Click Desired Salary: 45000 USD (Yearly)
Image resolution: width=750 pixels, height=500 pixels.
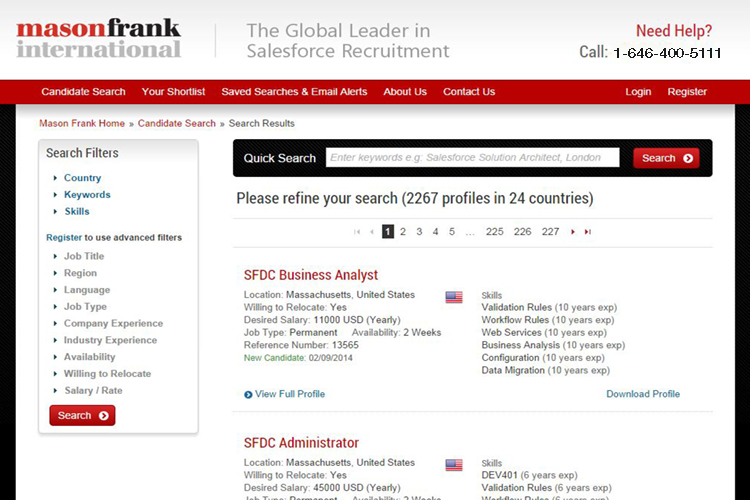tap(322, 488)
